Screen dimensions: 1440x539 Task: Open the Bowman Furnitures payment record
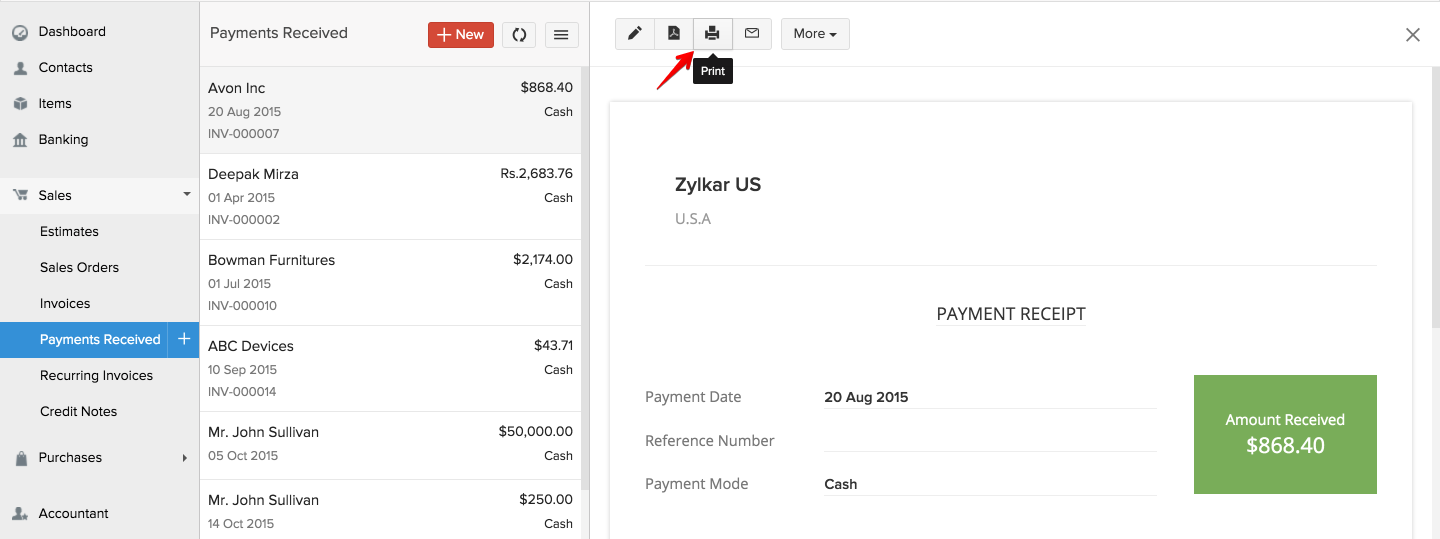pyautogui.click(x=390, y=282)
